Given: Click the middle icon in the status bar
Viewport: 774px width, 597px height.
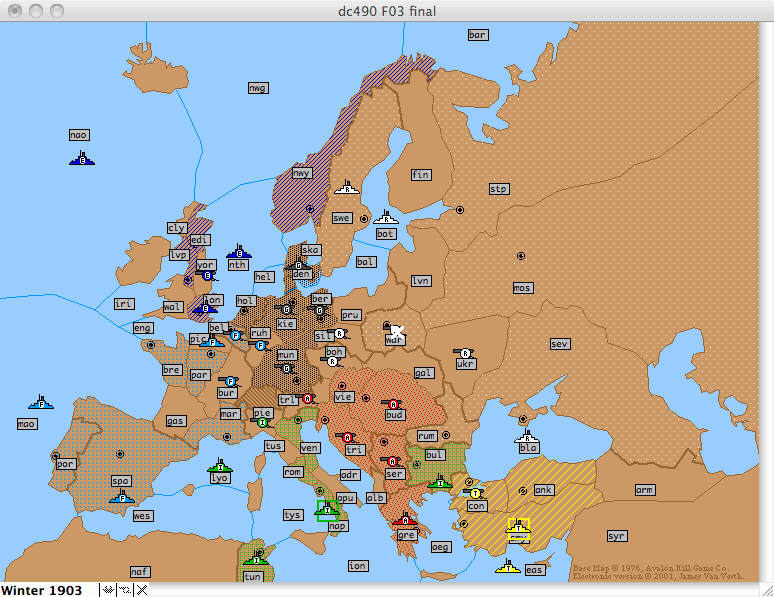Looking at the screenshot, I should tap(125, 590).
